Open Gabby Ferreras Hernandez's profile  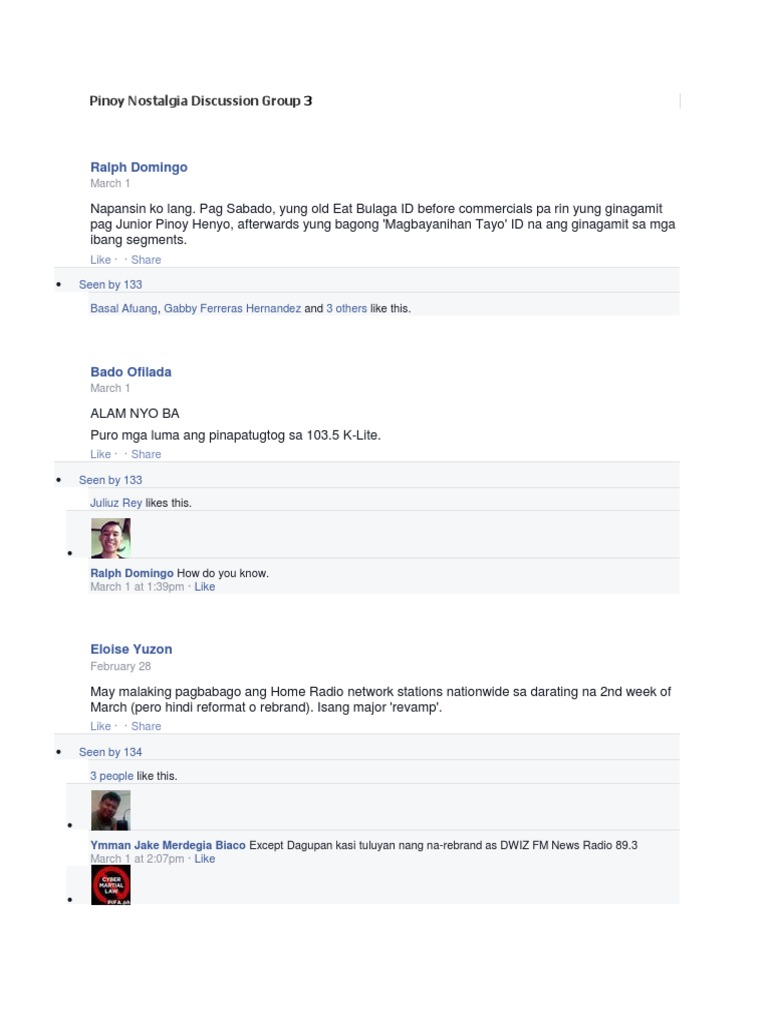[232, 308]
